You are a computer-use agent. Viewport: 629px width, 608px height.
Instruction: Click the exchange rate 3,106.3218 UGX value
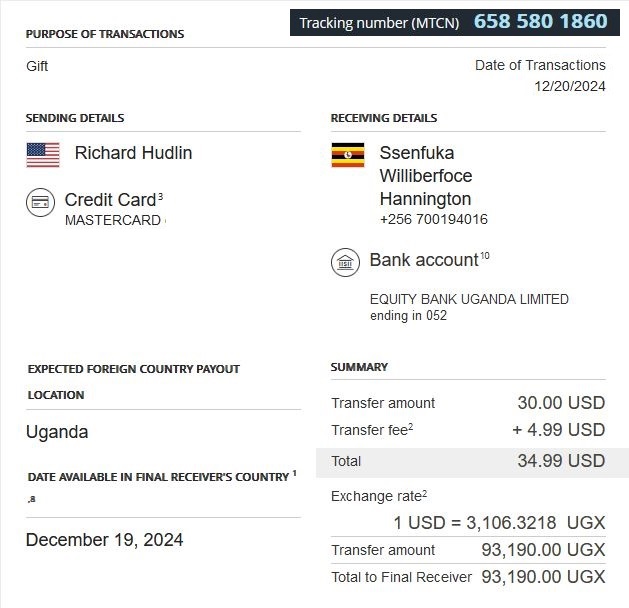click(498, 522)
